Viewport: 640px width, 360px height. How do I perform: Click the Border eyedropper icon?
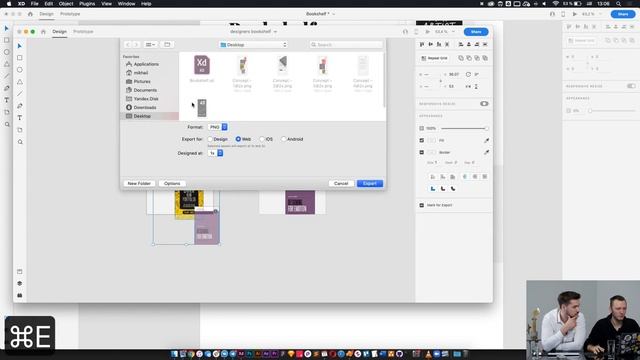pyautogui.click(x=487, y=152)
